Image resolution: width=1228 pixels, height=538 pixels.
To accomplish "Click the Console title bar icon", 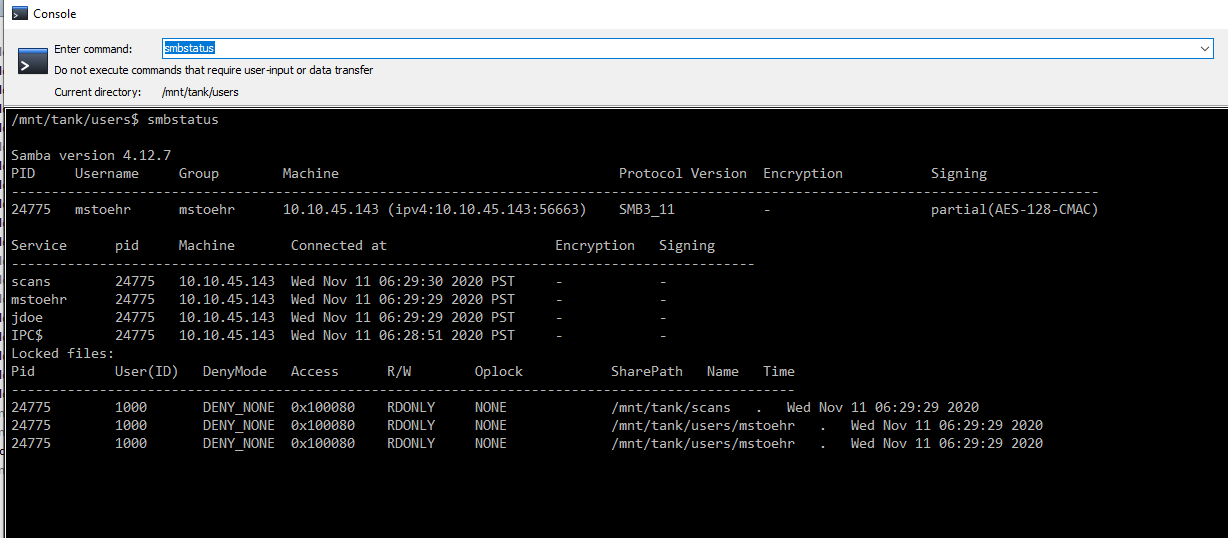I will coord(19,14).
